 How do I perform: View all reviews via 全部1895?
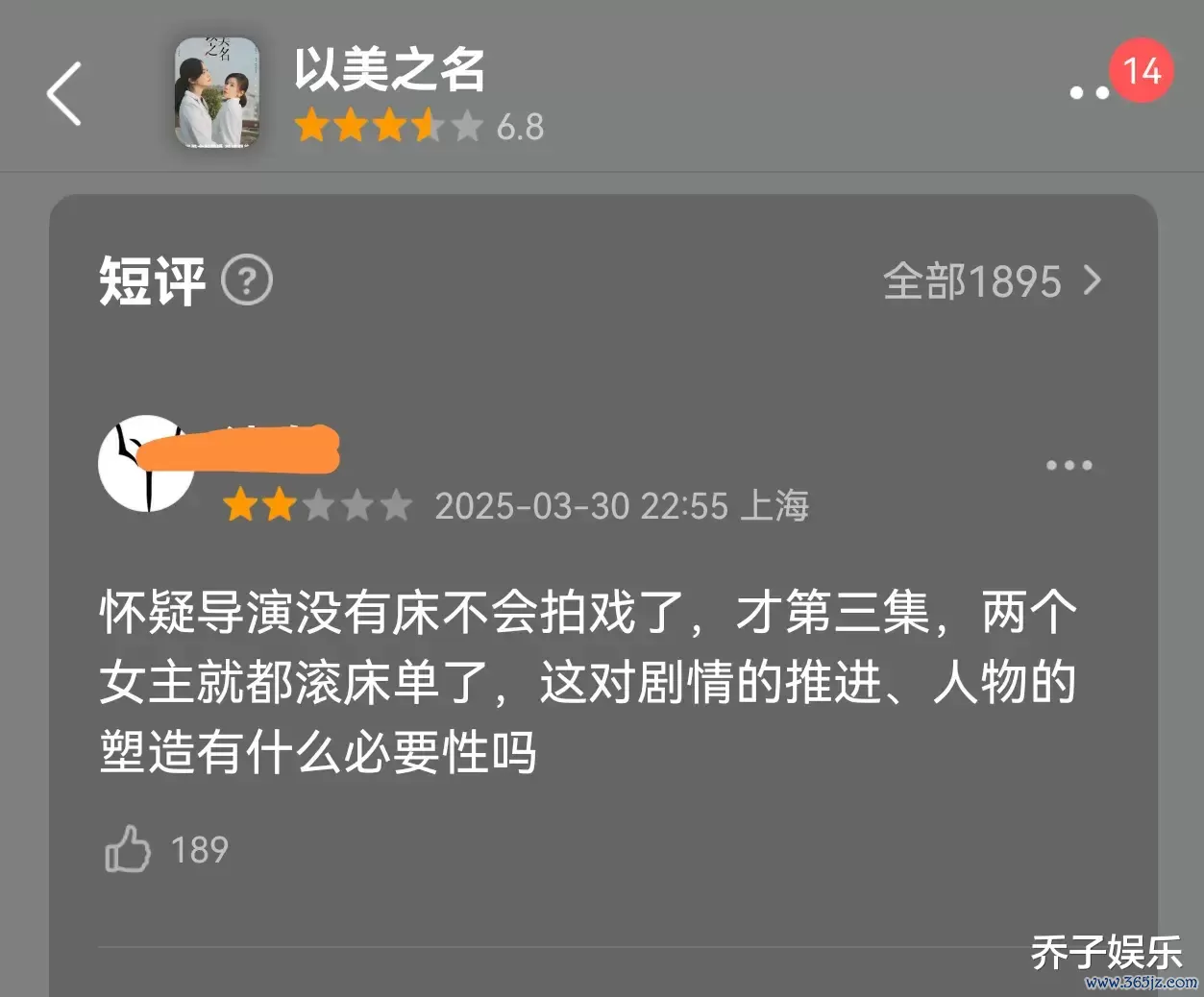click(x=972, y=281)
